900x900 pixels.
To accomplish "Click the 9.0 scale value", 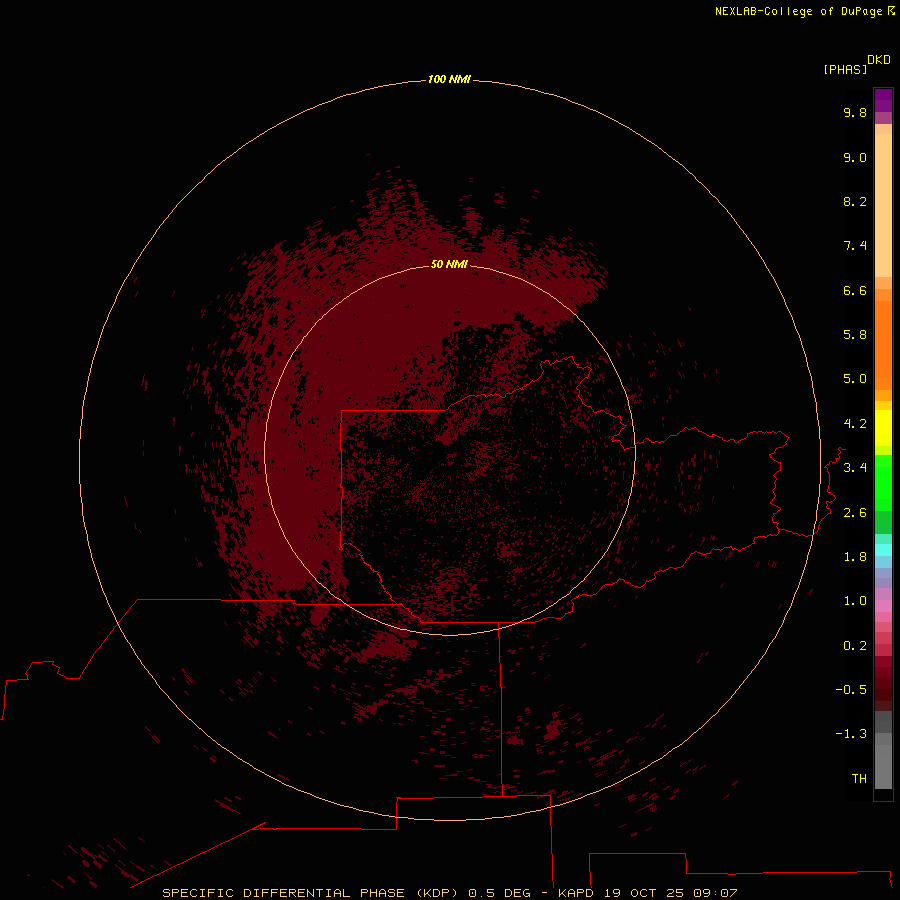I will click(x=855, y=157).
